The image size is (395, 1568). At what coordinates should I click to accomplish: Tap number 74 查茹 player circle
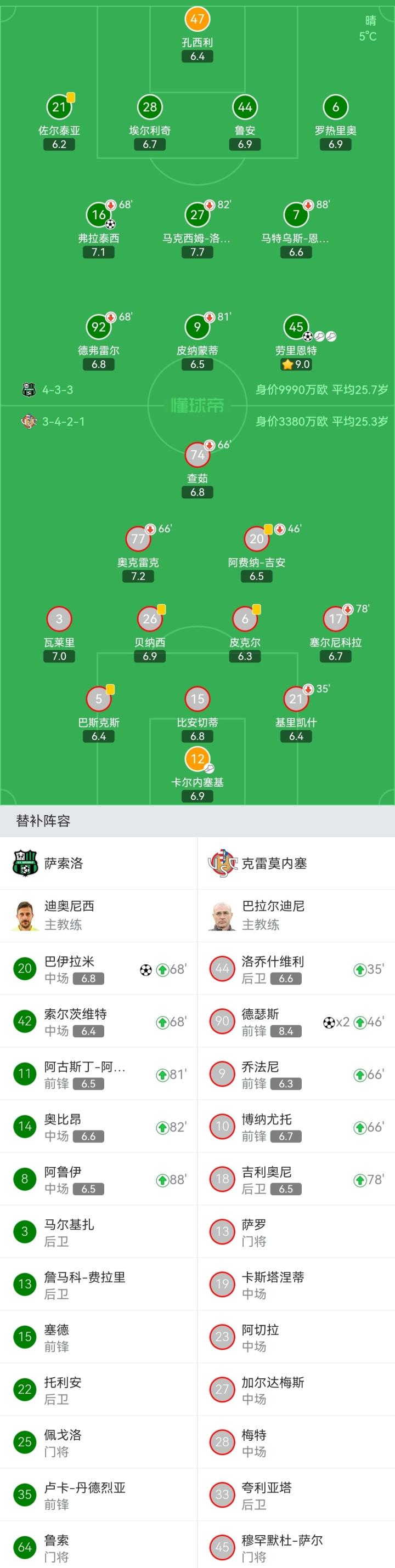tap(197, 455)
